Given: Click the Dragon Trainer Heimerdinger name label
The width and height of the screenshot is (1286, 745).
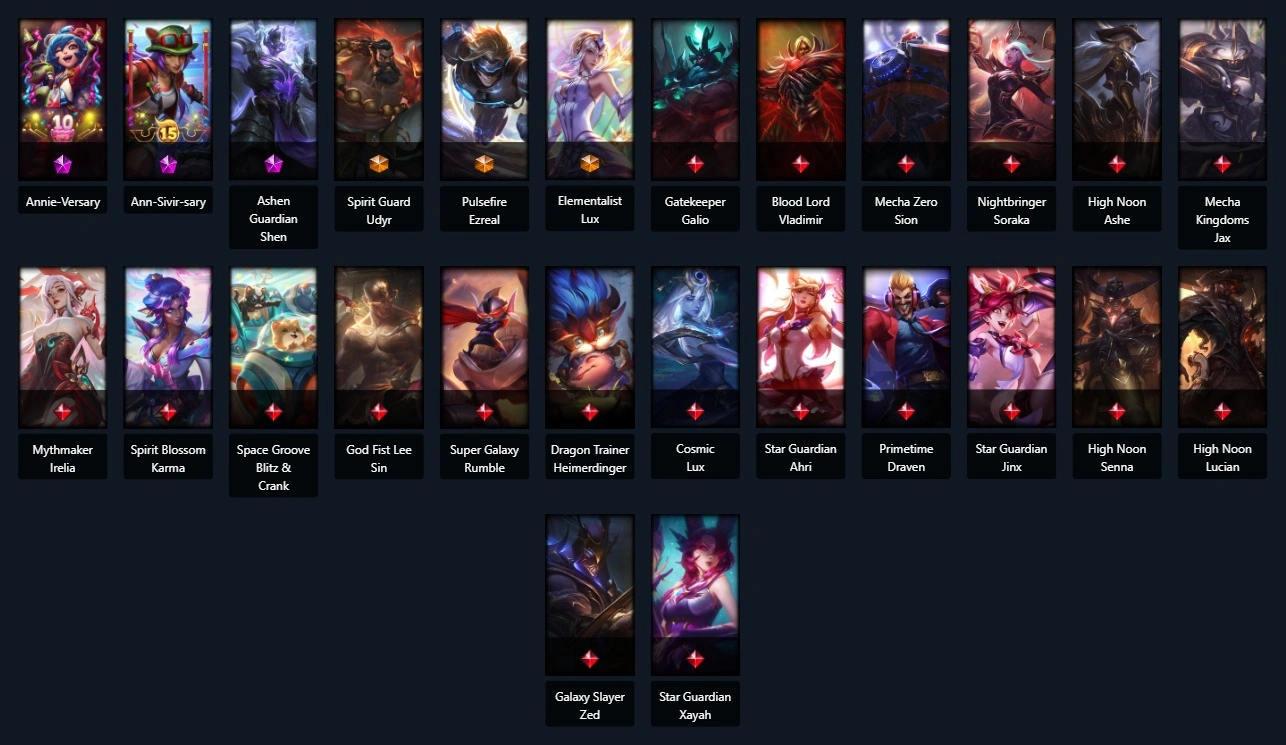Looking at the screenshot, I should (x=590, y=458).
